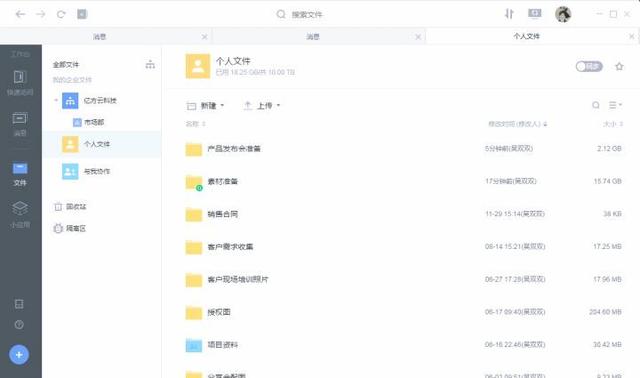Click the blue plus button
The width and height of the screenshot is (640, 378).
19,355
